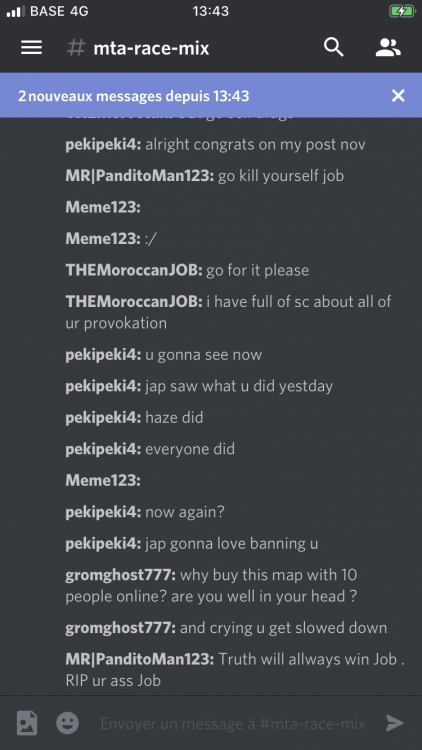
Task: Select pekipeki4 message 'jap gonna love banning u'
Action: [x=191, y=544]
